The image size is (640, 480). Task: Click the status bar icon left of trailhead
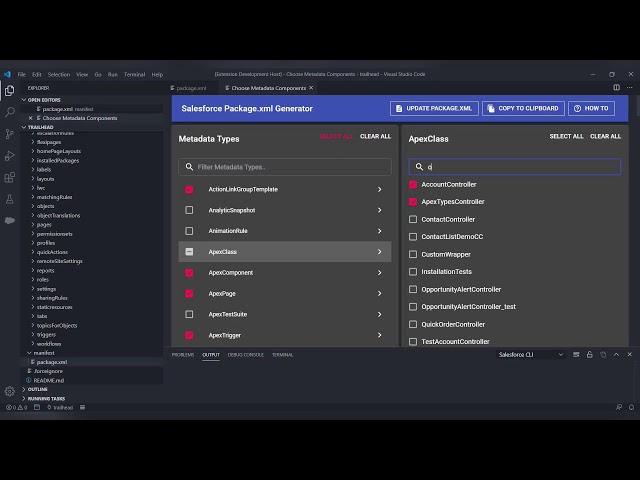point(37,407)
